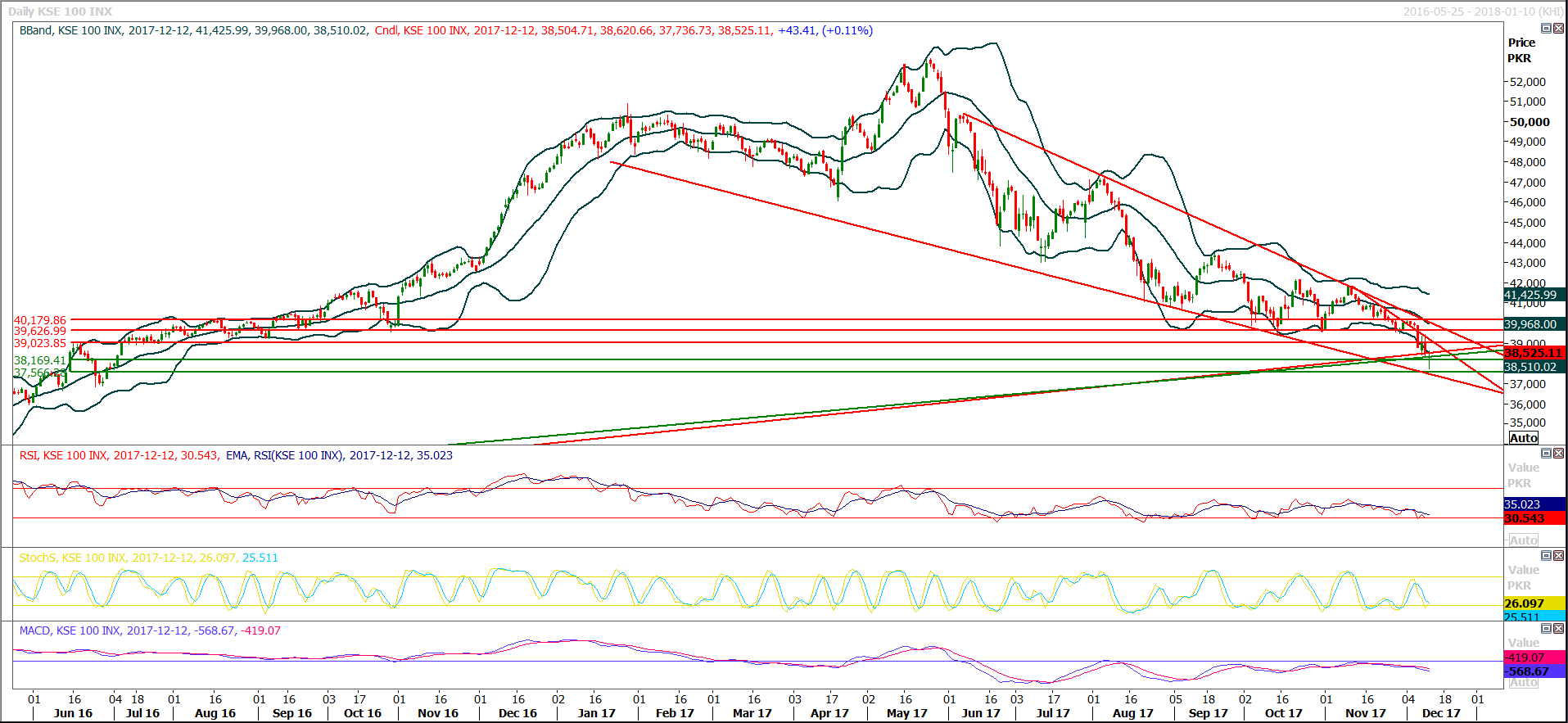This screenshot has width=1568, height=723.
Task: Click the 50,000 price axis label
Action: point(1530,122)
